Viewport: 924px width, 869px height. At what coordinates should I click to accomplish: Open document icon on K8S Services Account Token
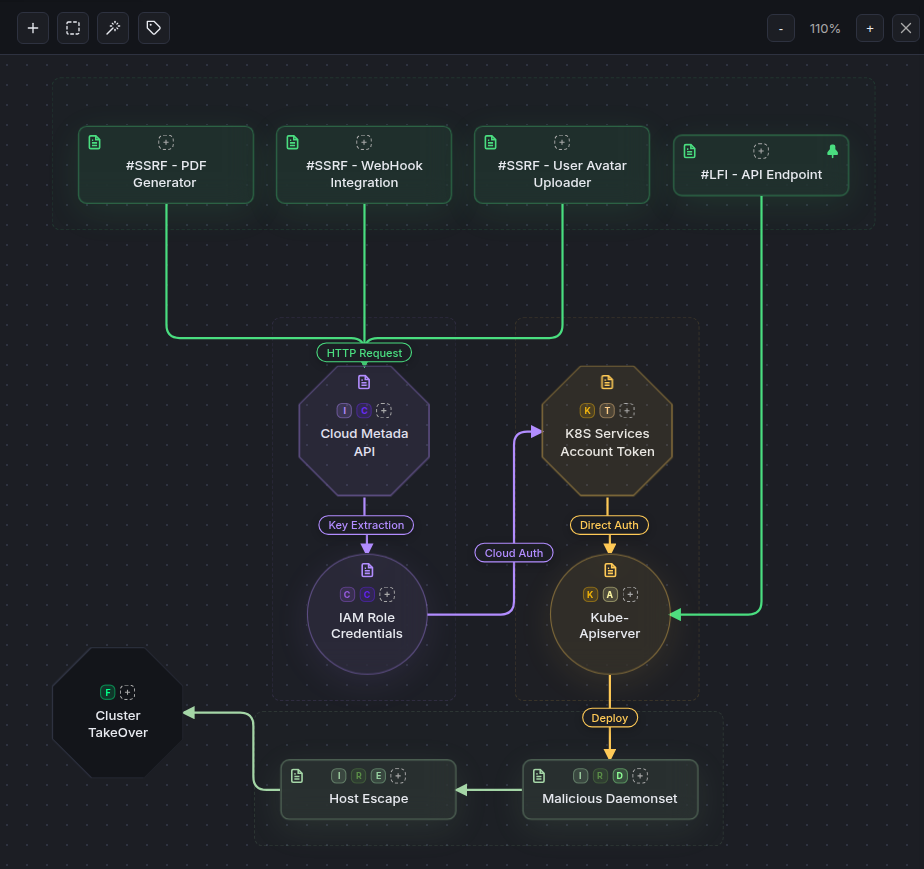coord(607,382)
